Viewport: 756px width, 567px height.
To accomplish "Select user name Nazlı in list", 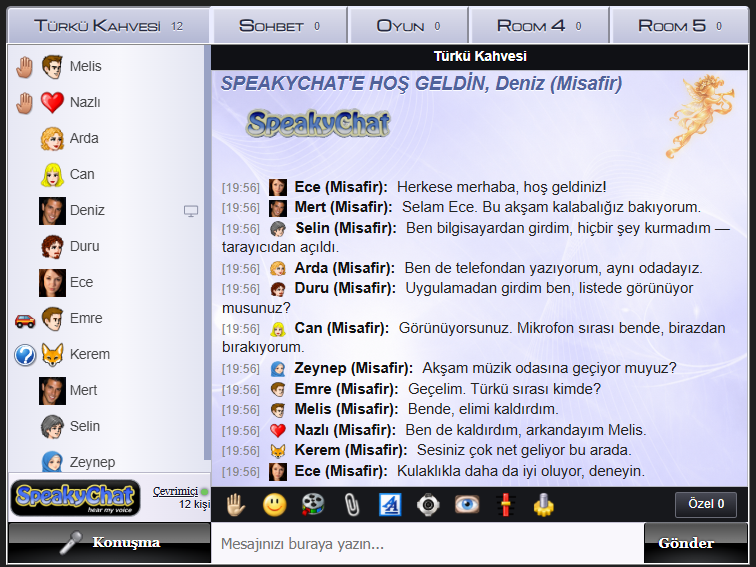I will [x=85, y=102].
